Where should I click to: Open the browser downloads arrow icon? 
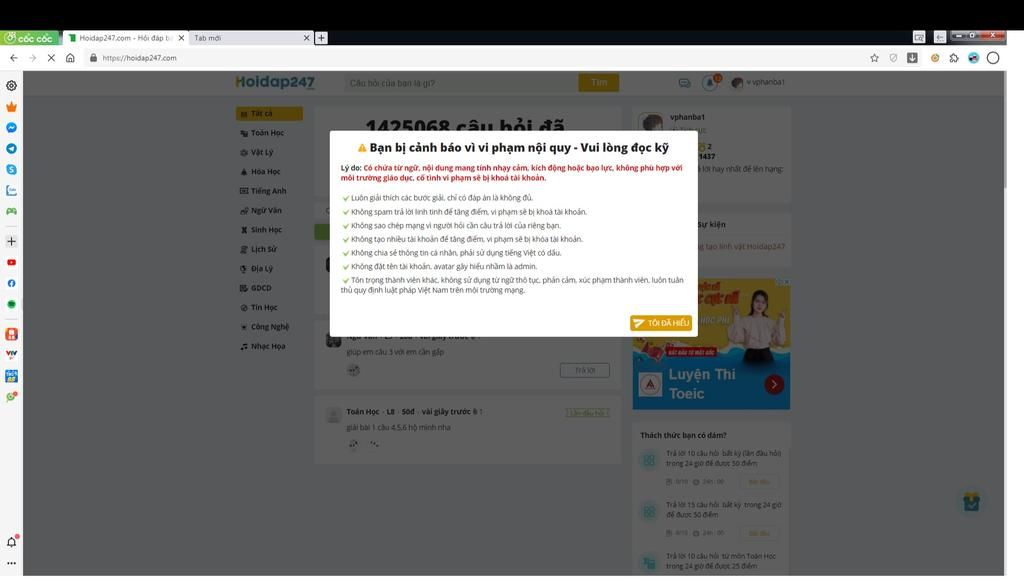(912, 57)
